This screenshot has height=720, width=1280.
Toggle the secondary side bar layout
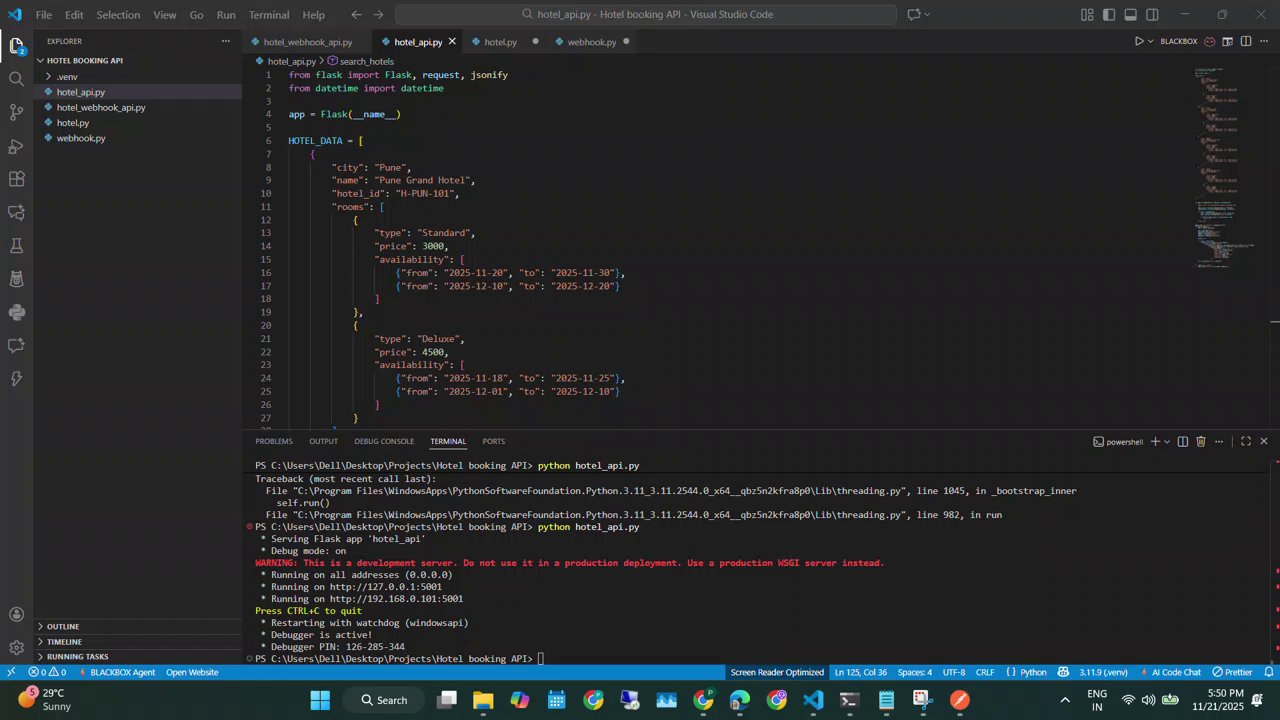click(x=1152, y=15)
